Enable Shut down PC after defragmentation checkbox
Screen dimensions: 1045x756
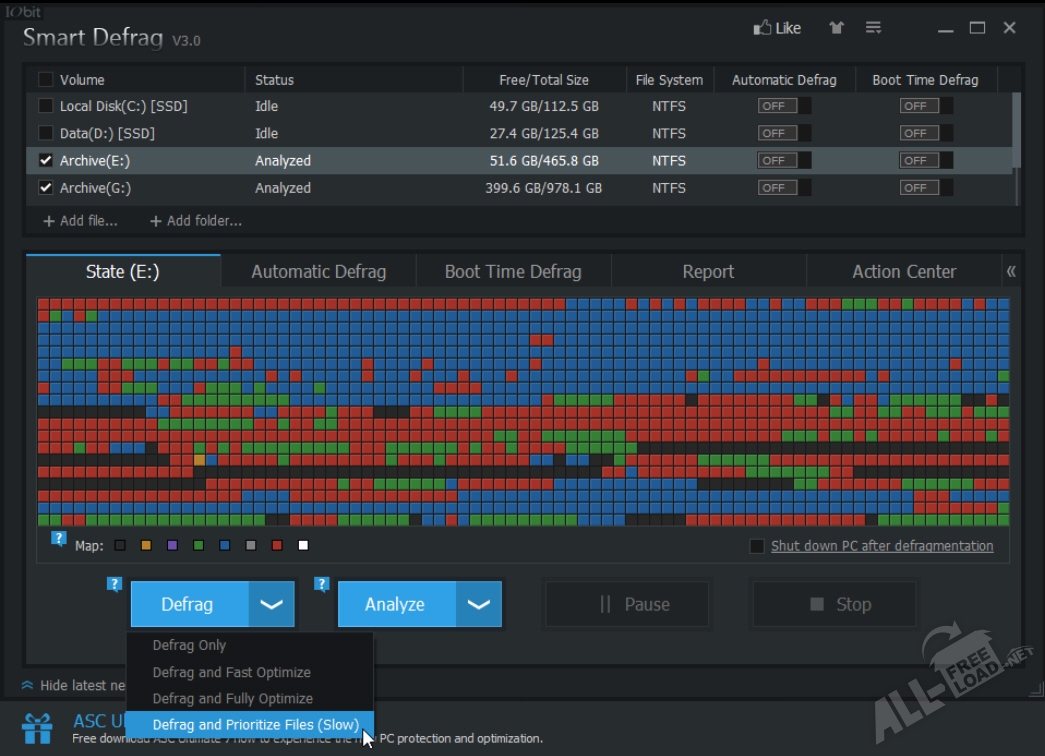coord(757,546)
